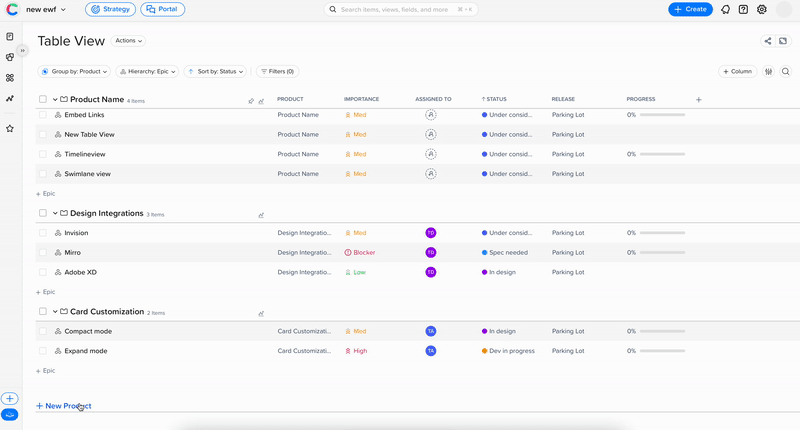Click the favorites star in the sidebar
The width and height of the screenshot is (800, 430).
coord(10,128)
